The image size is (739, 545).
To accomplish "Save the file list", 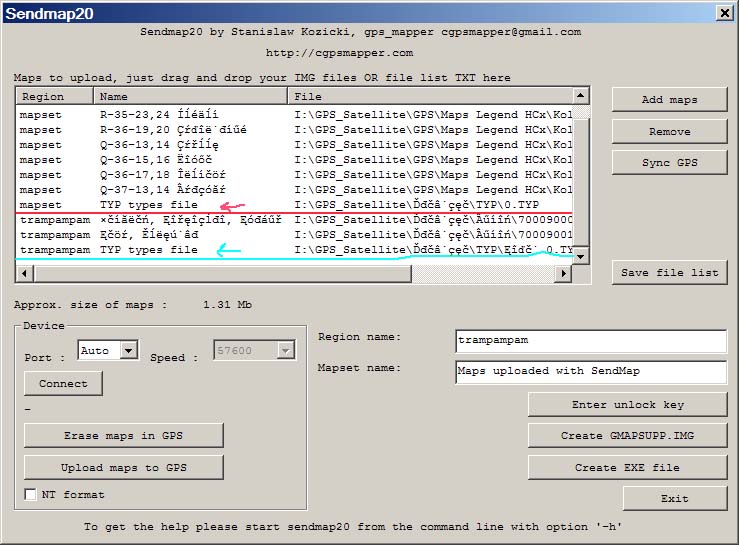I will pos(669,273).
